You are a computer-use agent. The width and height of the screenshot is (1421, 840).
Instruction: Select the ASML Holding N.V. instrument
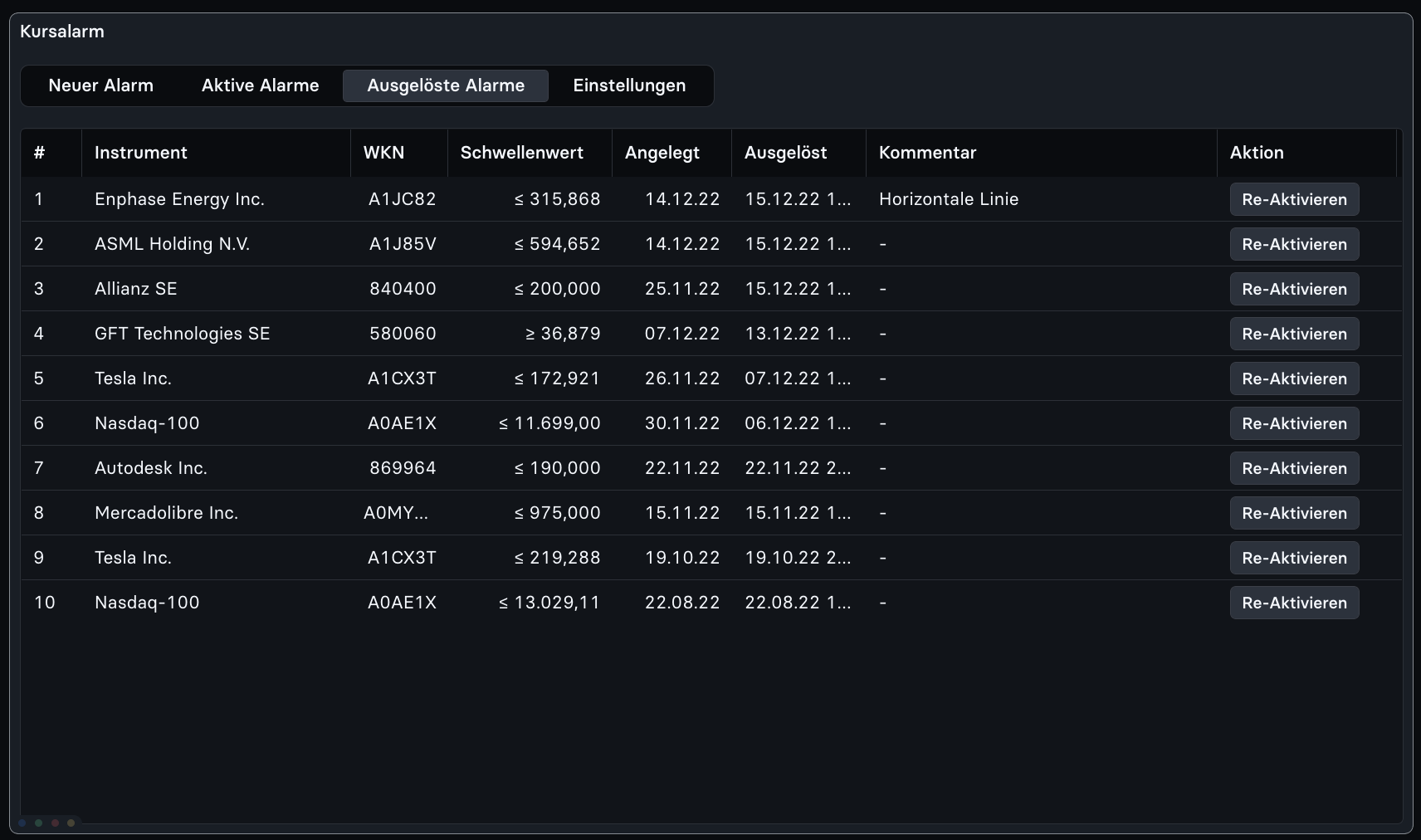tap(172, 244)
